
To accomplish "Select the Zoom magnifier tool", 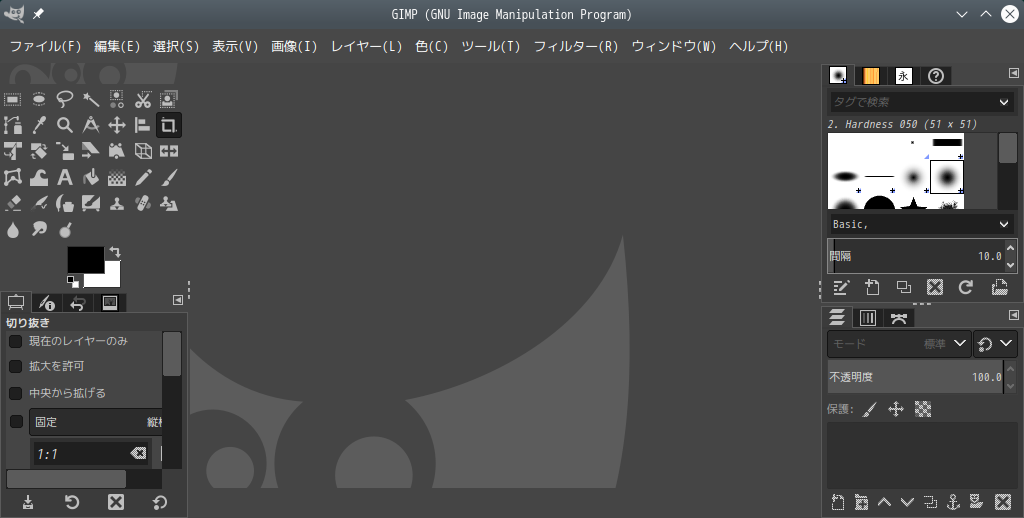I will [65, 125].
